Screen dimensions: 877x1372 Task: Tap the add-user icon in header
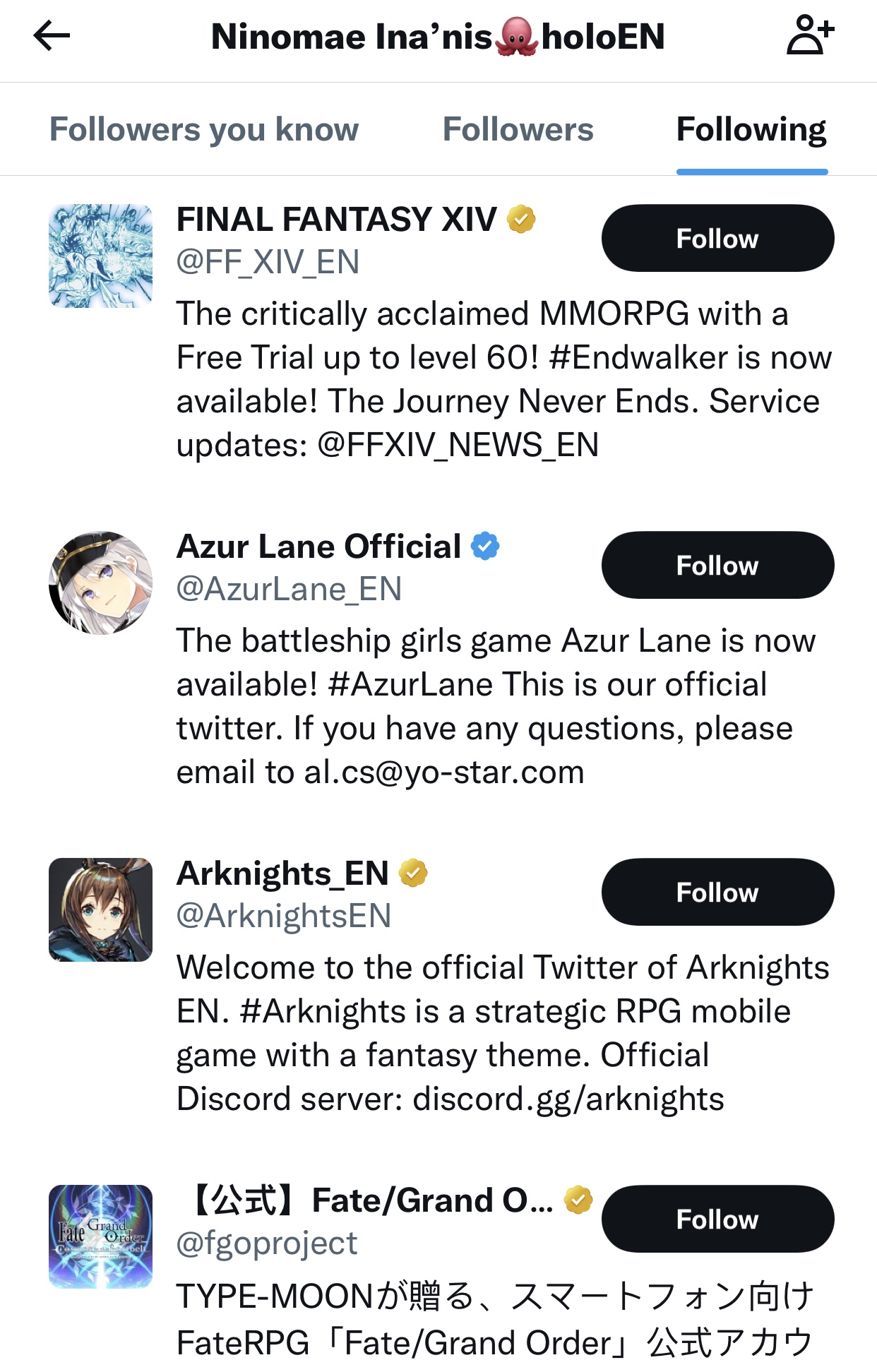coord(810,36)
